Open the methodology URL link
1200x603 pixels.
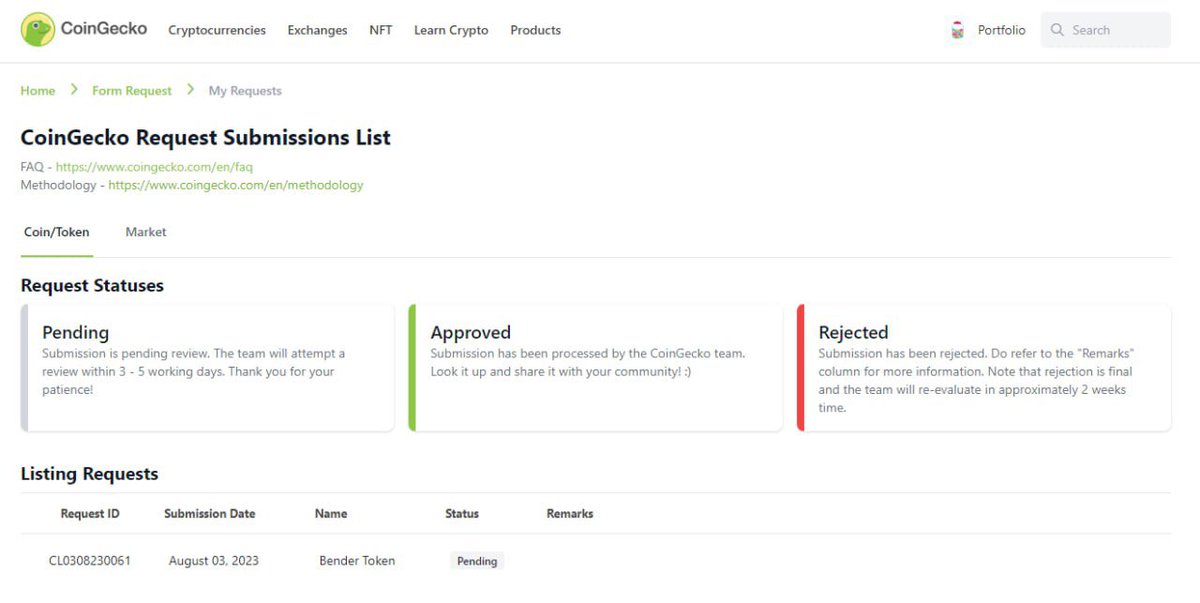coord(236,185)
